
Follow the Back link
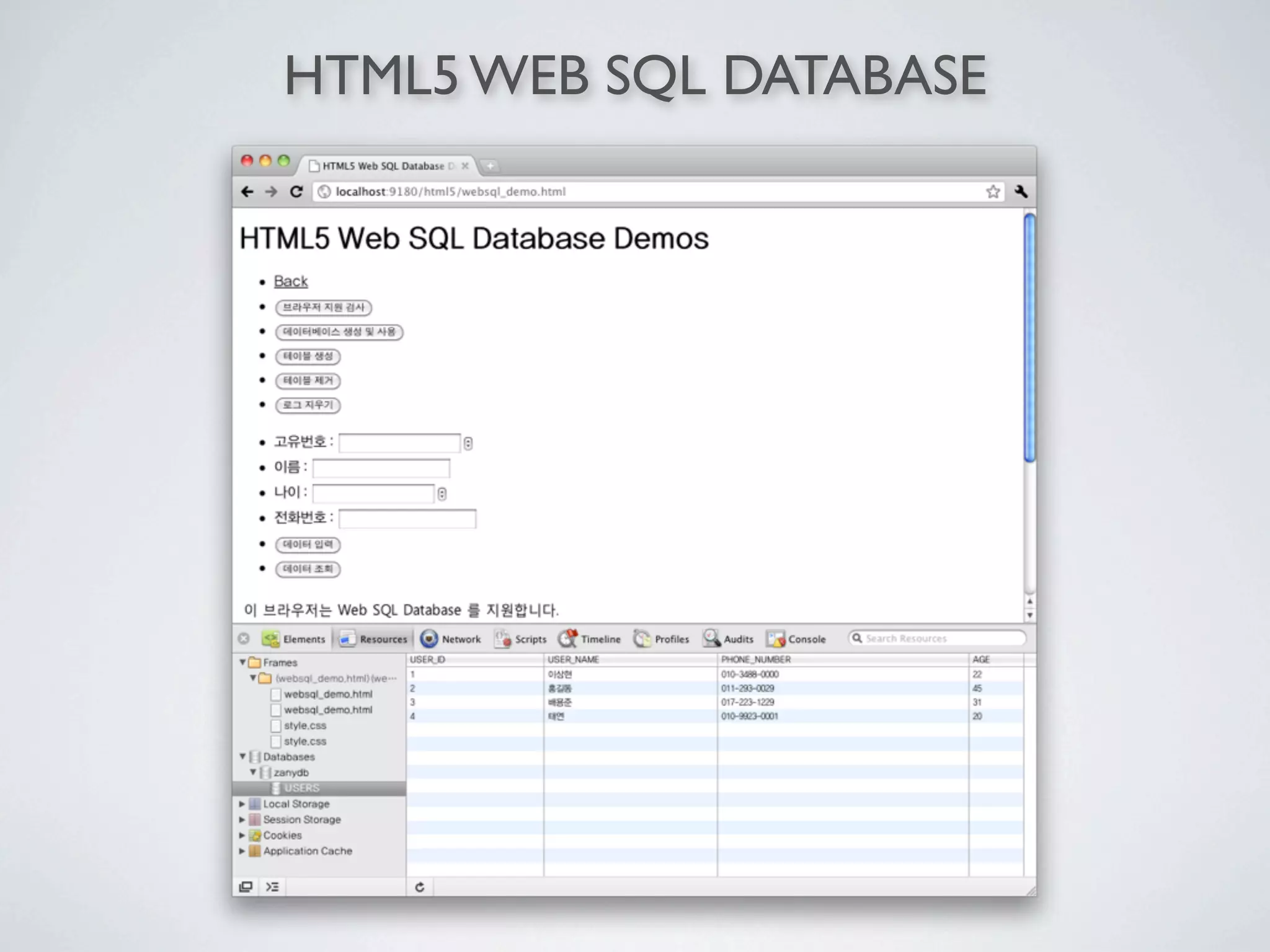click(291, 281)
